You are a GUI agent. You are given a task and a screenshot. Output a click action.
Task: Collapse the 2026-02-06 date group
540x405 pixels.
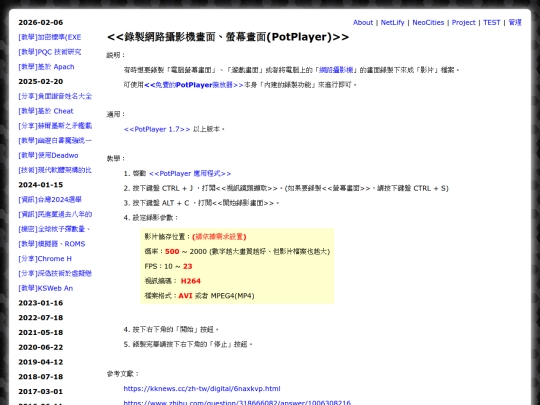coord(41,22)
